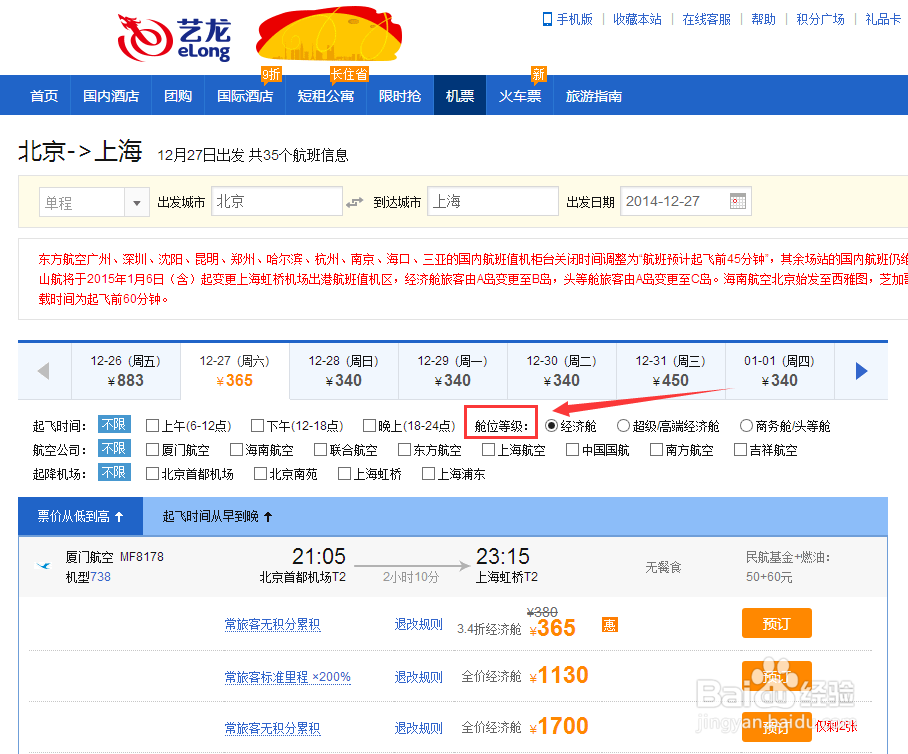Click the right arrow to show later dates
Screen dimensions: 908x754
pyautogui.click(x=861, y=371)
